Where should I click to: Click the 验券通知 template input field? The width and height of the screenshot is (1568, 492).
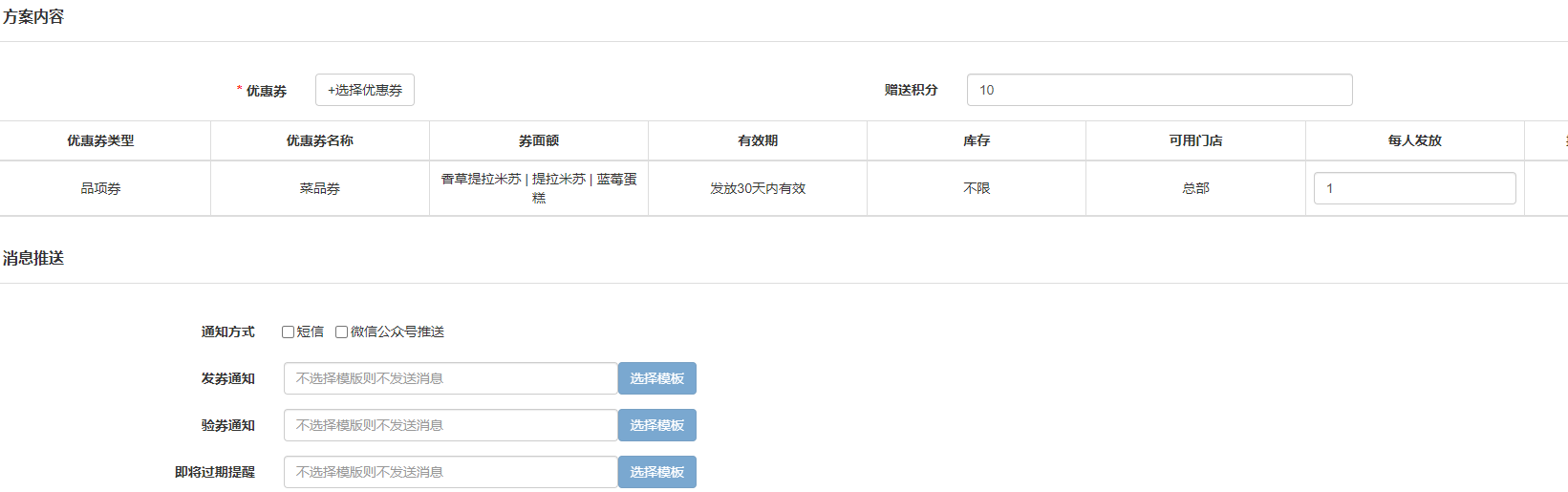(450, 425)
